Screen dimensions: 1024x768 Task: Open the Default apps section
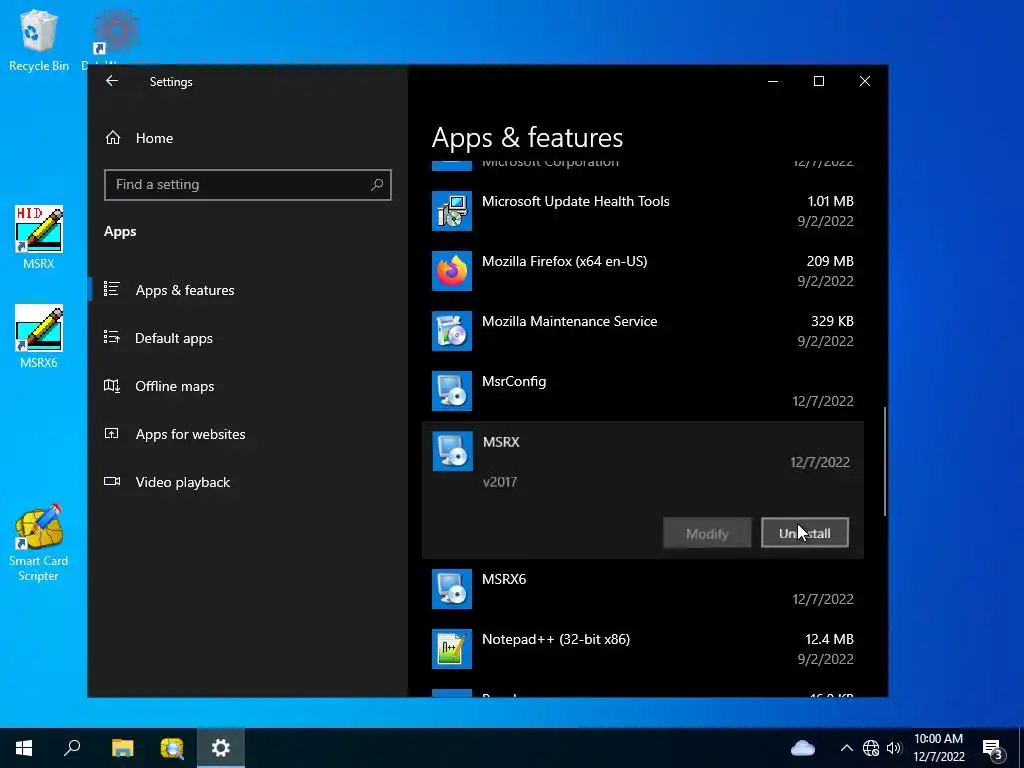coord(248,338)
